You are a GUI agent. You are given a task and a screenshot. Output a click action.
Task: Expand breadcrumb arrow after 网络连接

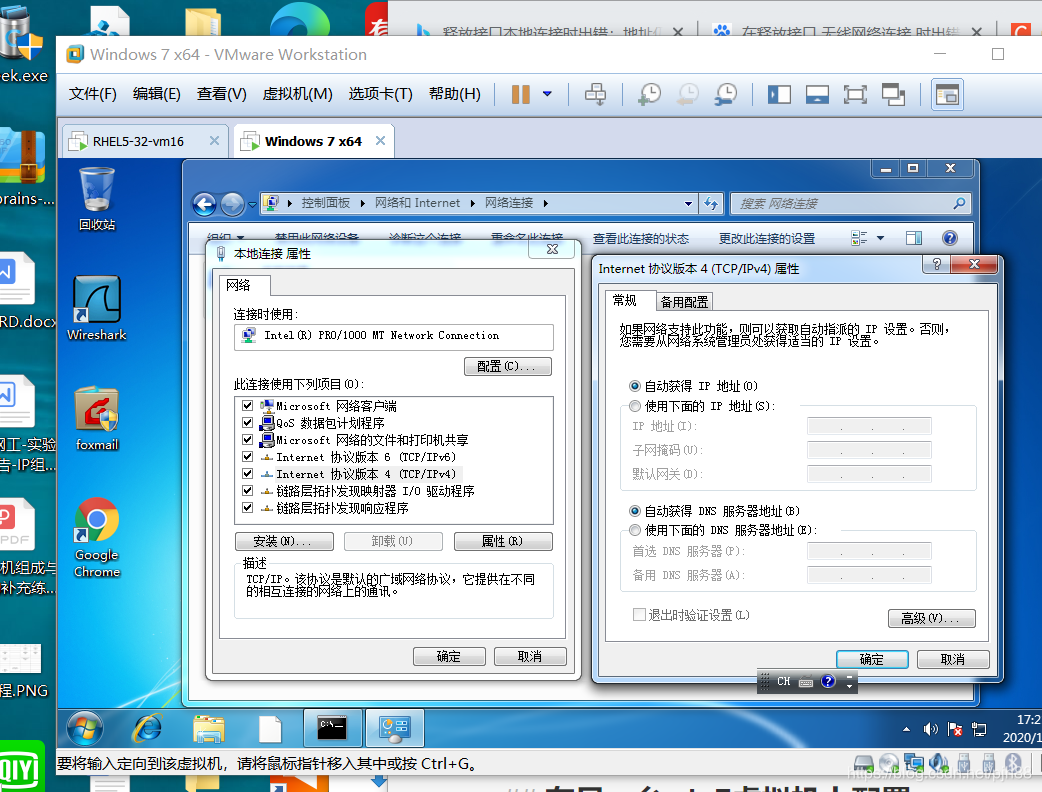(x=545, y=203)
